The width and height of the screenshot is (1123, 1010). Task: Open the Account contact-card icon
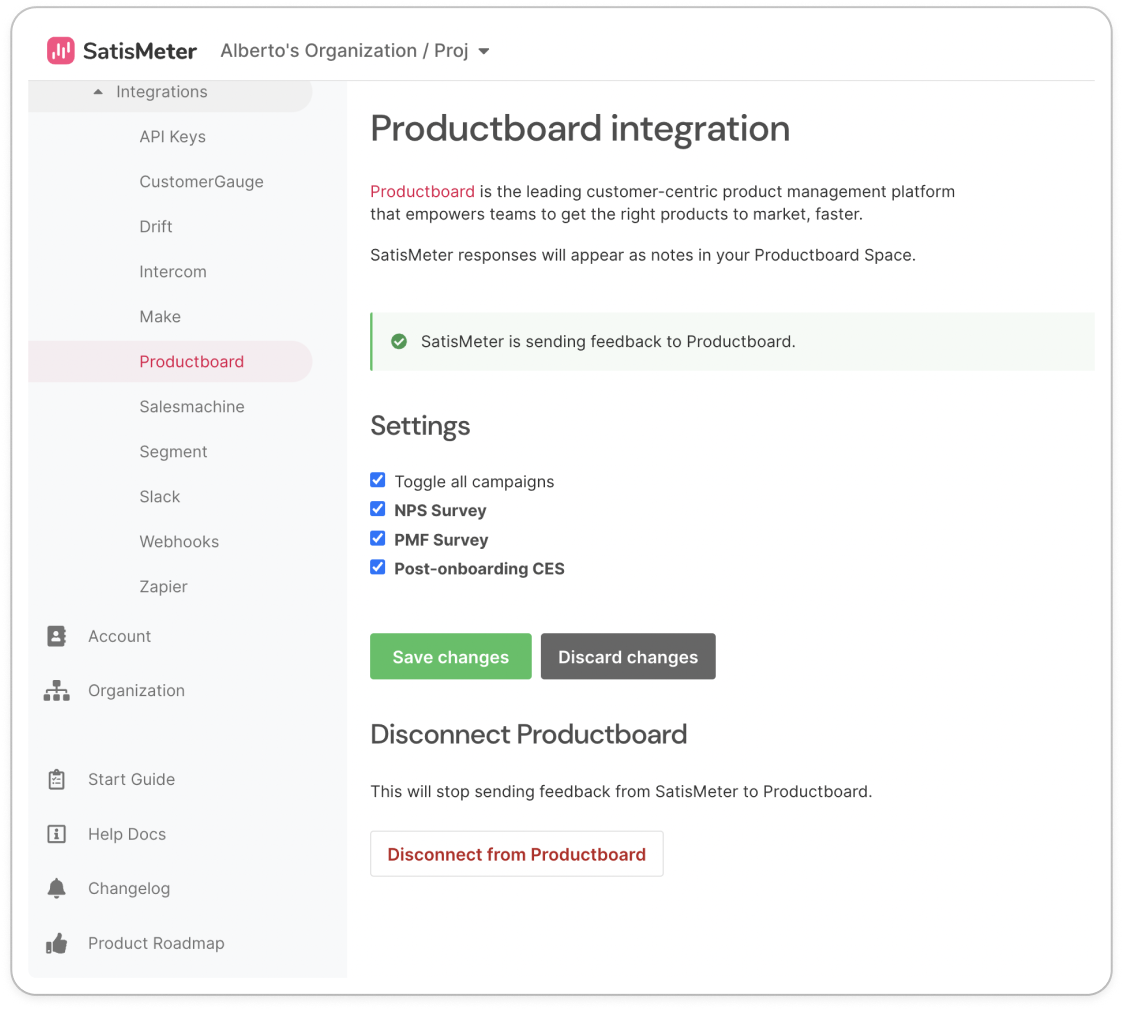tap(57, 636)
